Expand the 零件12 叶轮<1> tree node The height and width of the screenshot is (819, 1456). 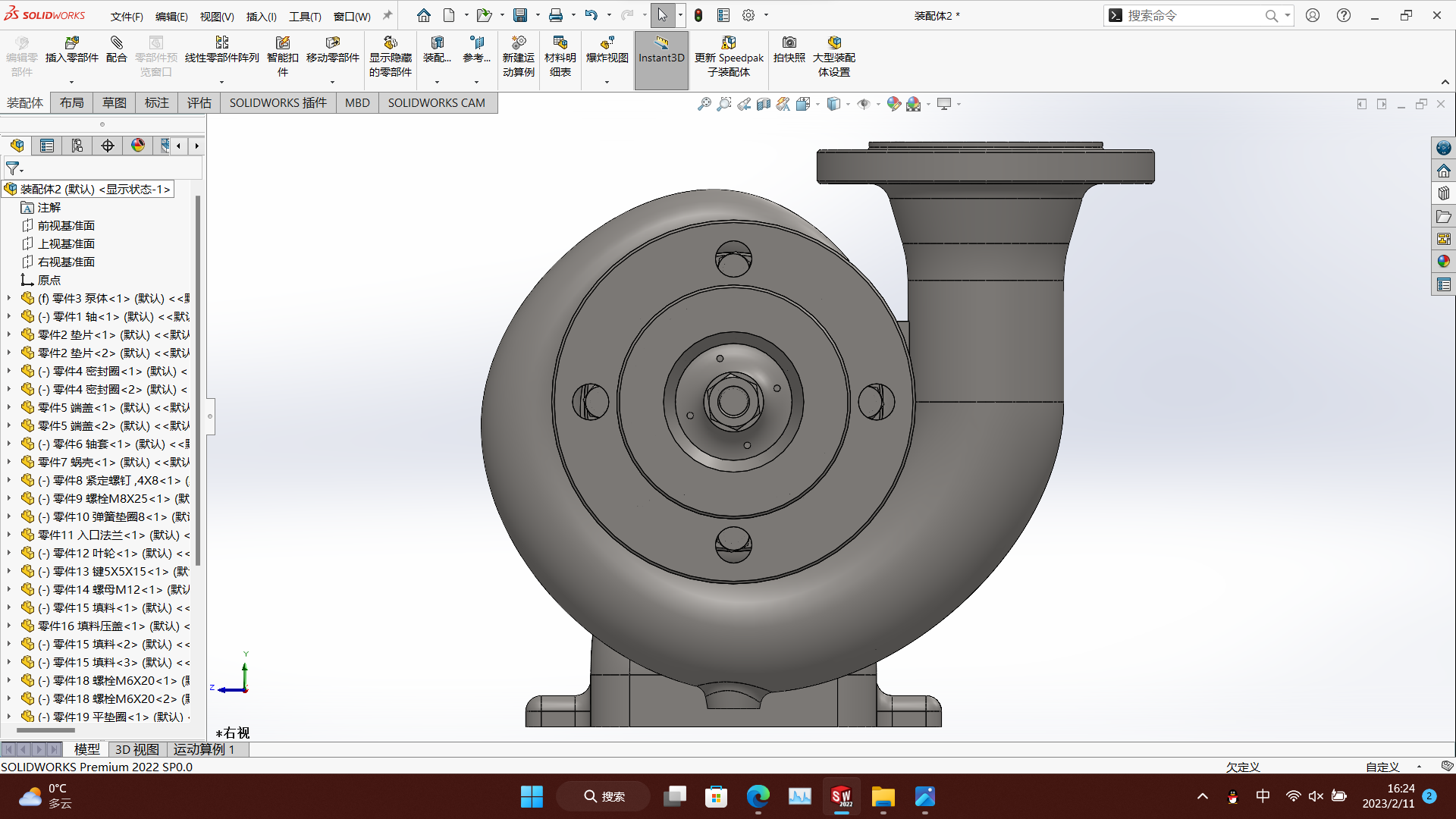tap(9, 553)
